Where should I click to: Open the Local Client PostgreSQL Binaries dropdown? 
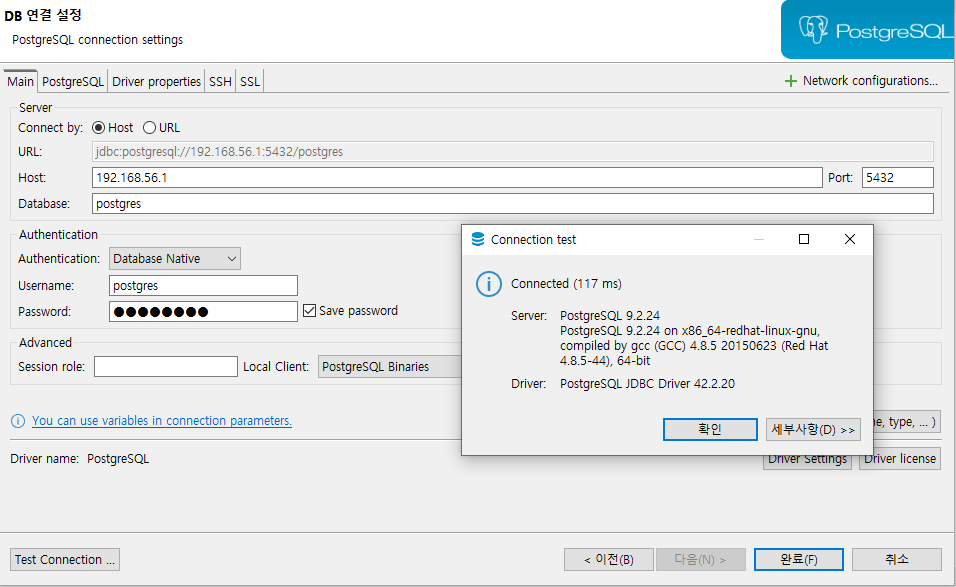[x=390, y=366]
